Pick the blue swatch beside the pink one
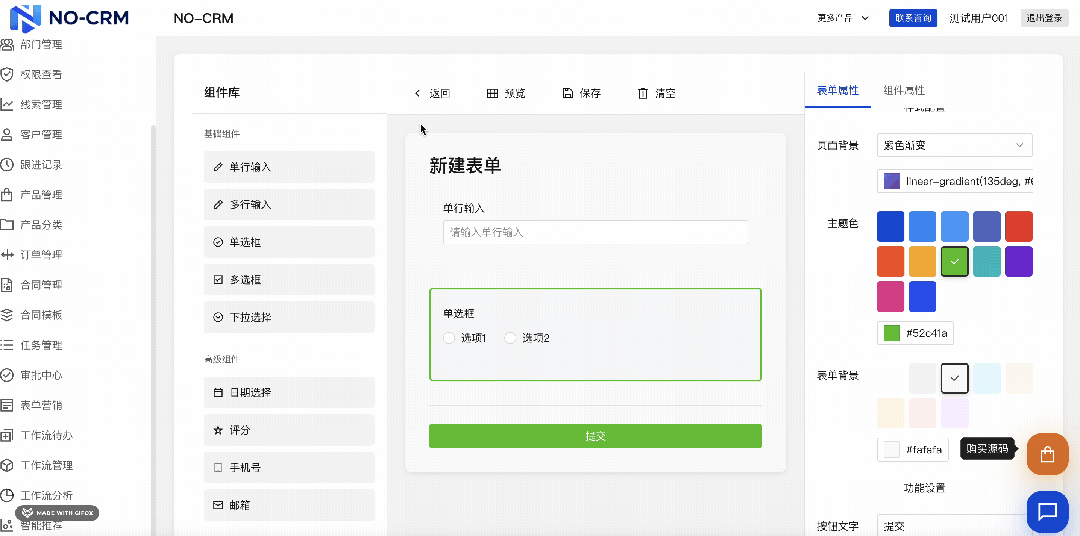The image size is (1080, 536). pos(922,296)
